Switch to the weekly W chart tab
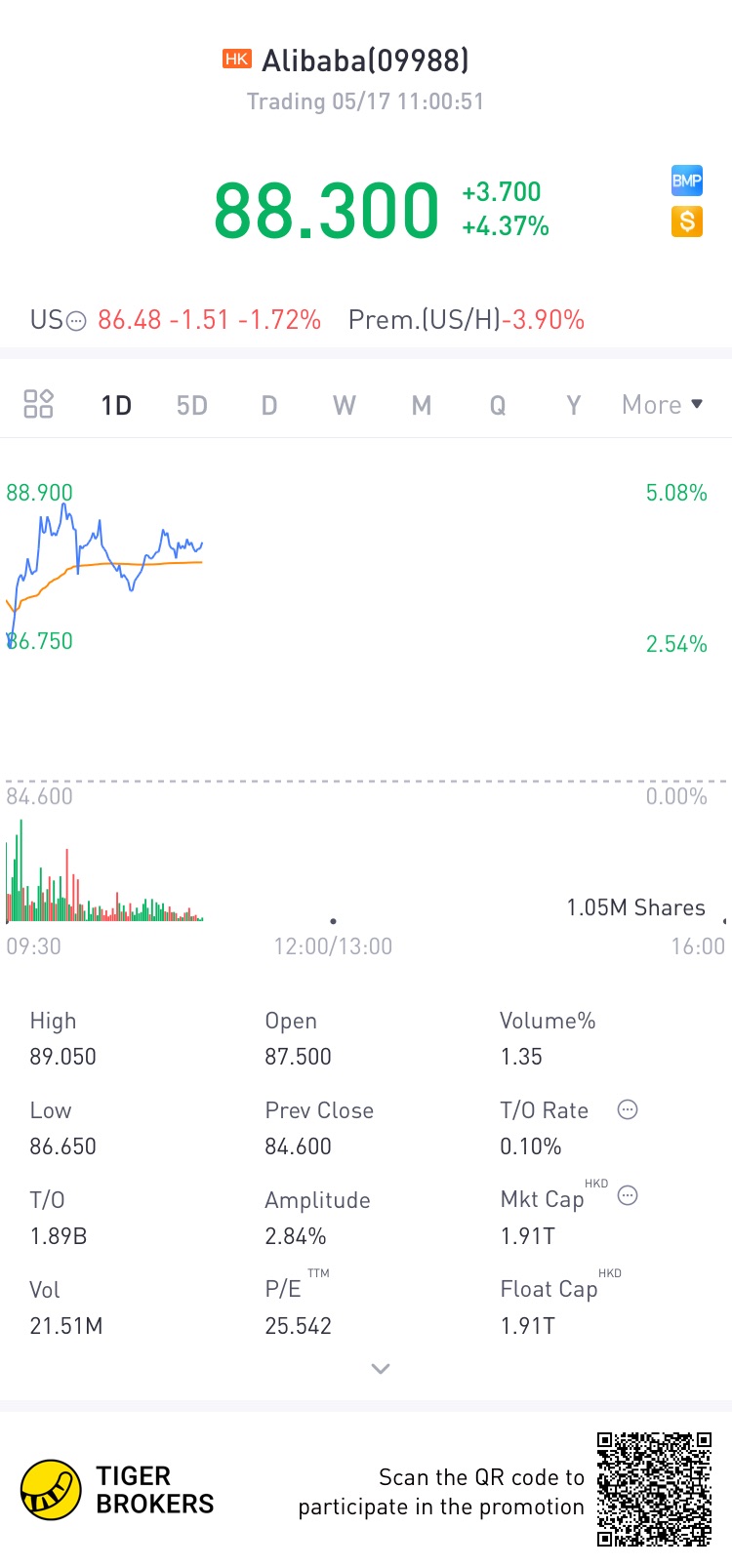732x1568 pixels. click(x=345, y=406)
